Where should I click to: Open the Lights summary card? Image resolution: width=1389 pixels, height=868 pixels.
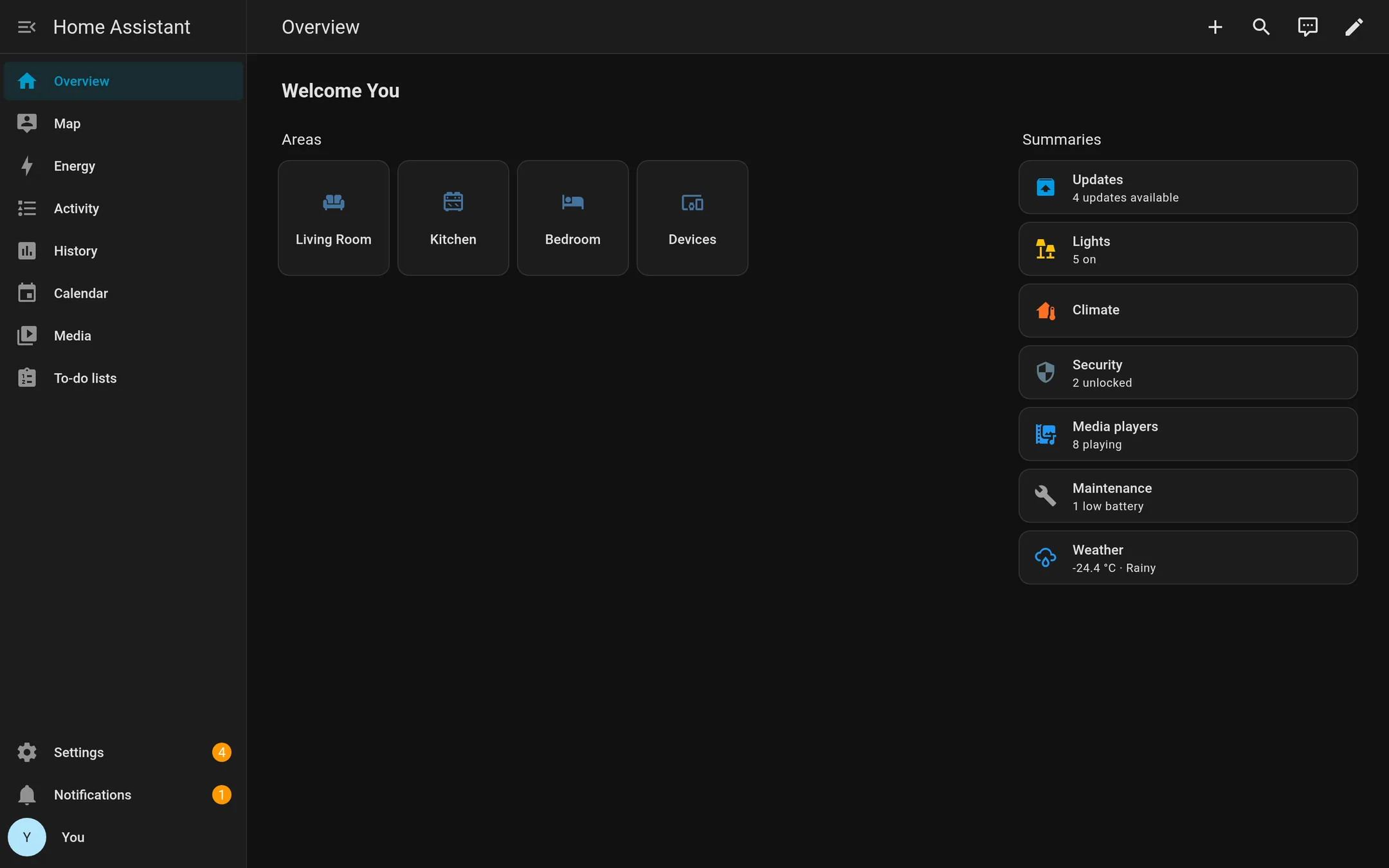point(1188,249)
